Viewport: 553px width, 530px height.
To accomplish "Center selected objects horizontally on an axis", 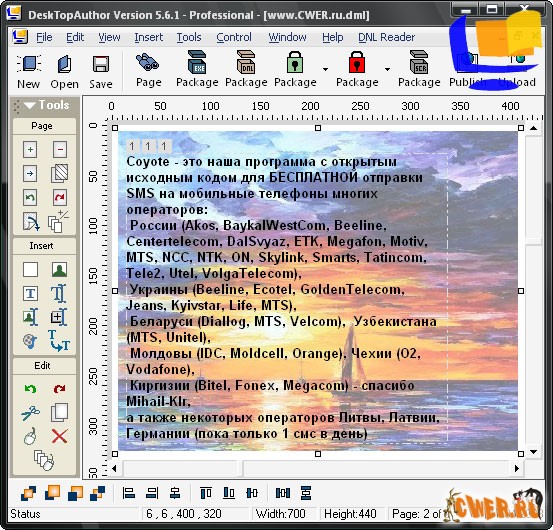I will 175,493.
